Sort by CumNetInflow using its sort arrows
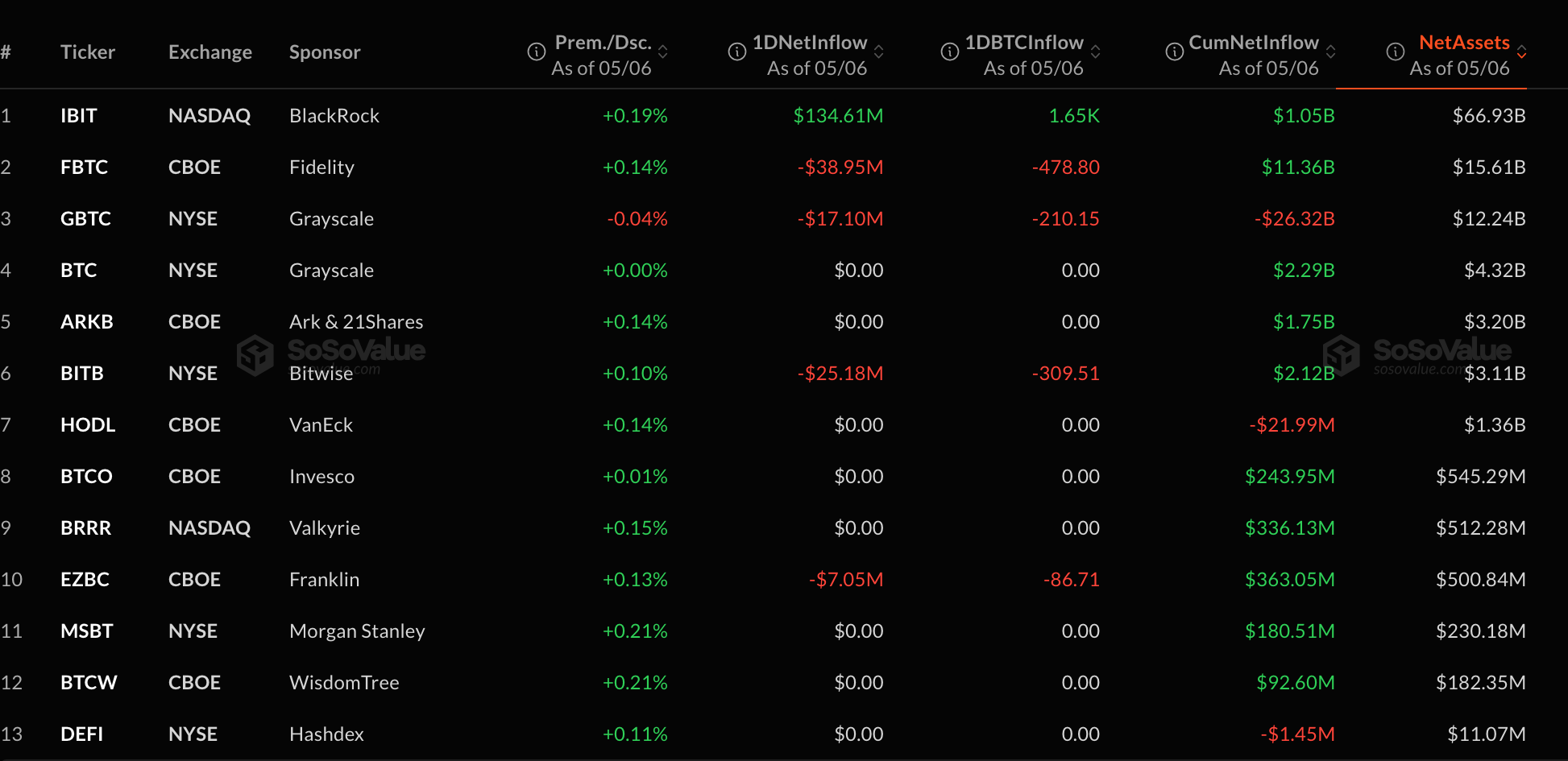This screenshot has width=1568, height=761. 1331,52
